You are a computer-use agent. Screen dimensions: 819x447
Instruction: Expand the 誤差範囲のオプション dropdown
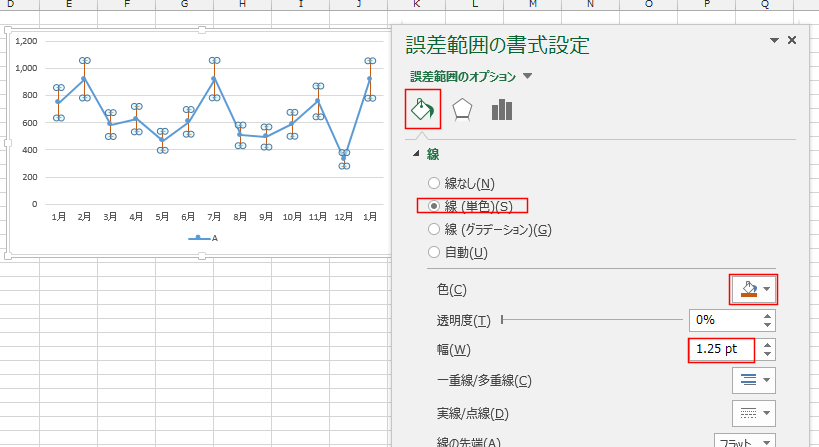pos(528,76)
